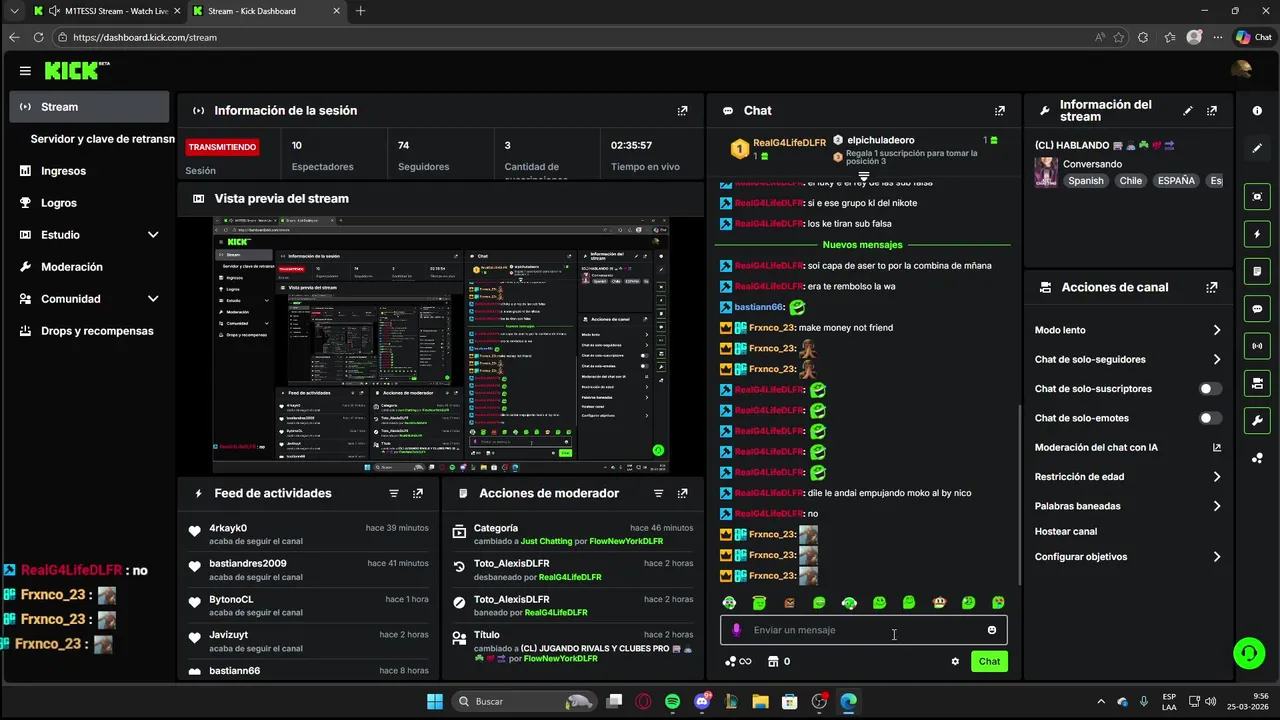Filter the Acciones de moderador list
Image resolution: width=1280 pixels, height=720 pixels.
658,493
